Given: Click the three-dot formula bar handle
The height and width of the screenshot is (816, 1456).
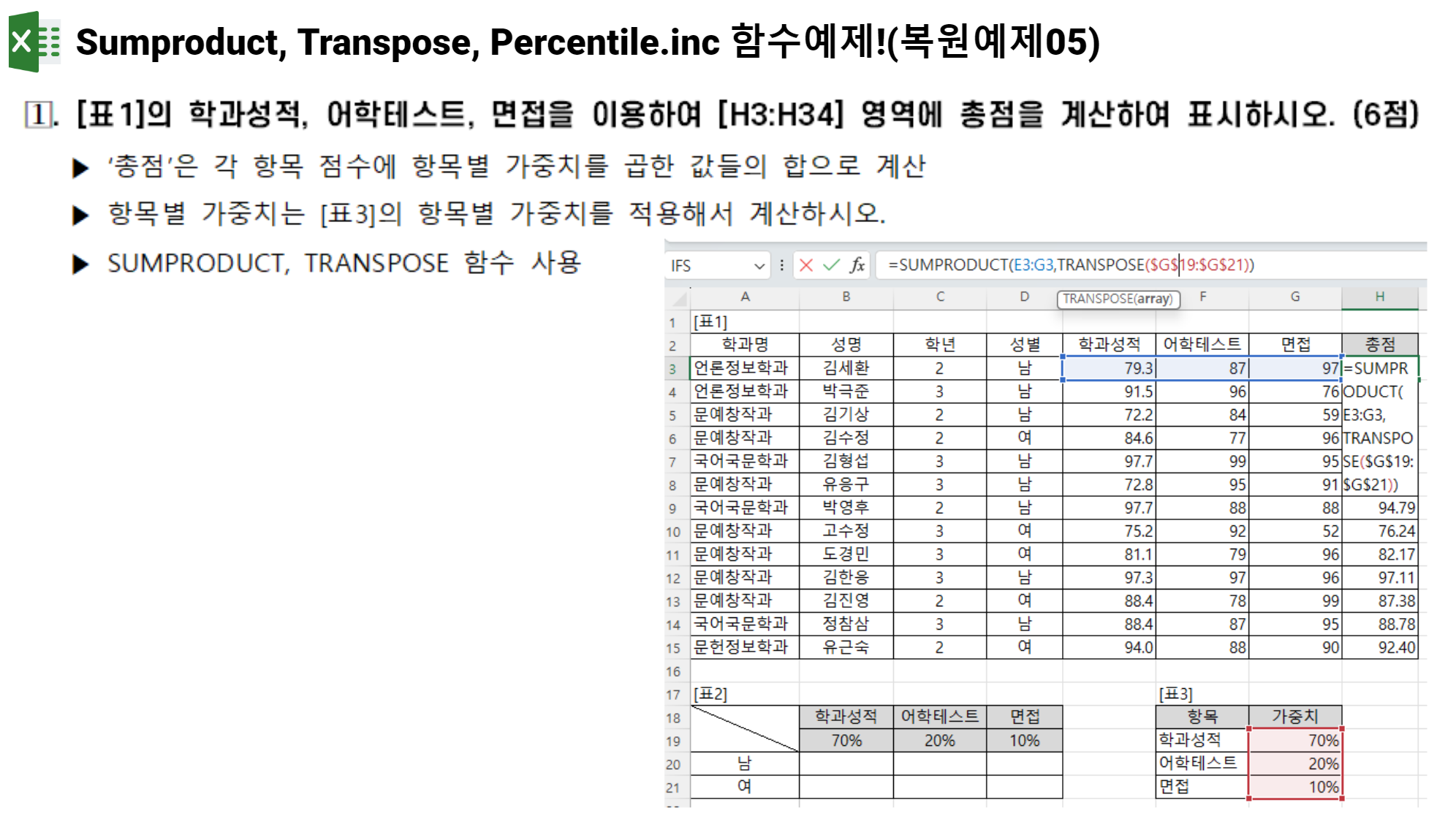Looking at the screenshot, I should click(x=782, y=265).
